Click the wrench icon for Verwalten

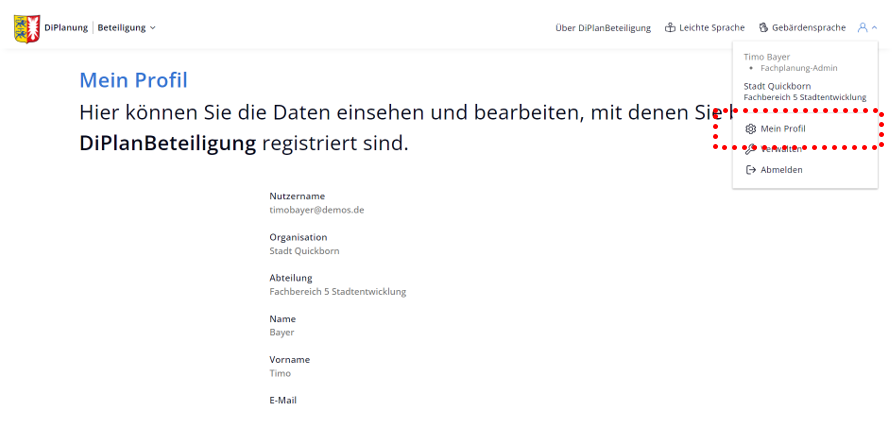751,149
